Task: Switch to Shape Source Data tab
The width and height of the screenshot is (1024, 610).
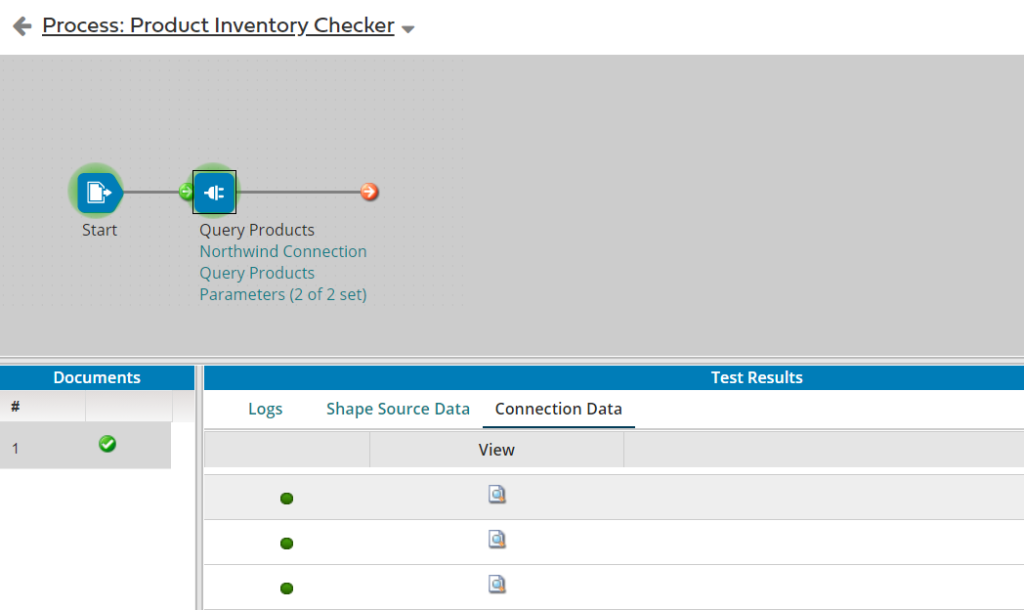Action: point(398,409)
